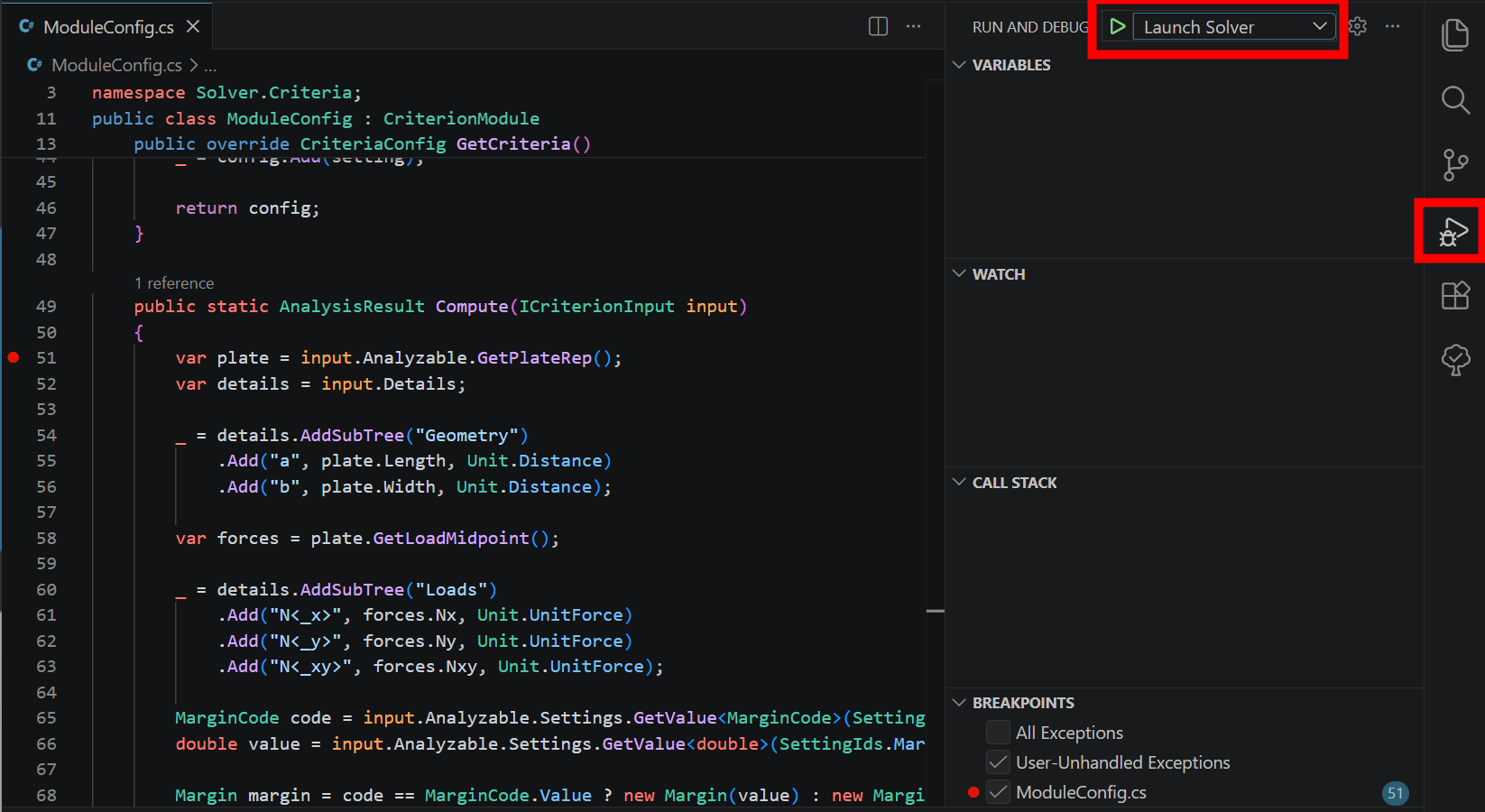
Task: Open the Launch Solver configuration dropdown
Action: tap(1234, 26)
